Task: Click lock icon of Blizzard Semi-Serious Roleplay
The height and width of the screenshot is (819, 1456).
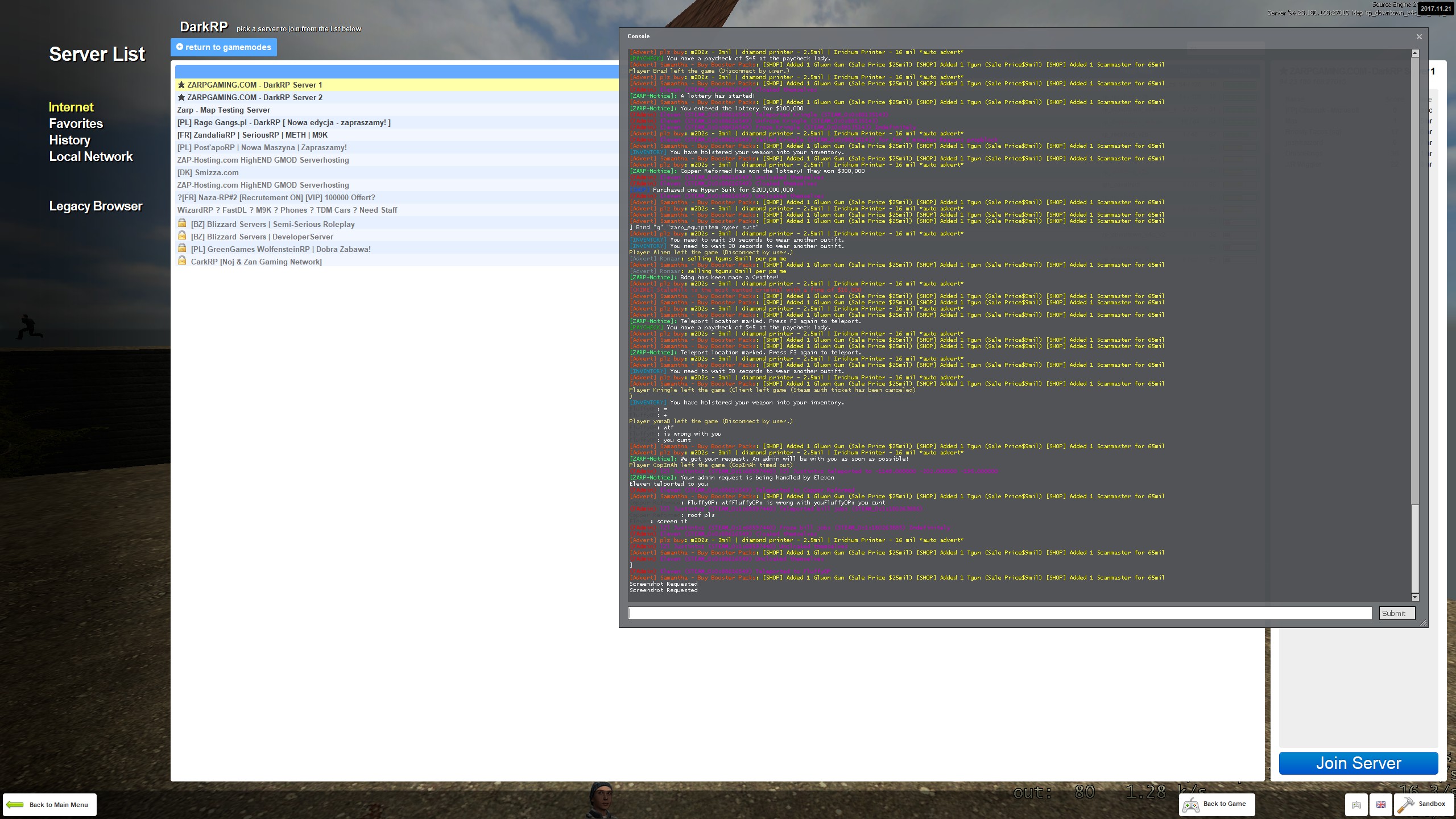Action: coord(182,223)
